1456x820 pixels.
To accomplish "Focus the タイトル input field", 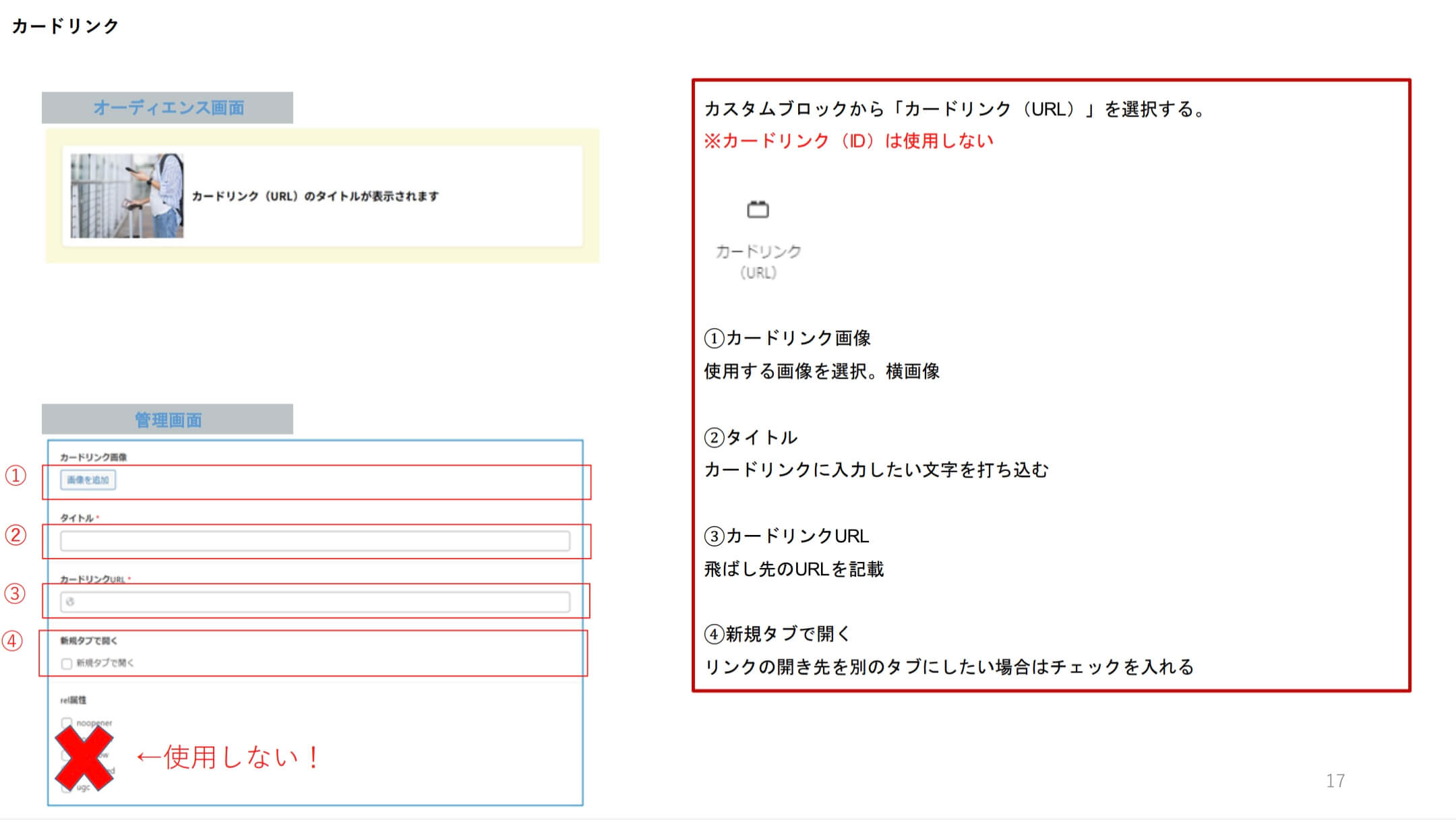I will [x=315, y=541].
